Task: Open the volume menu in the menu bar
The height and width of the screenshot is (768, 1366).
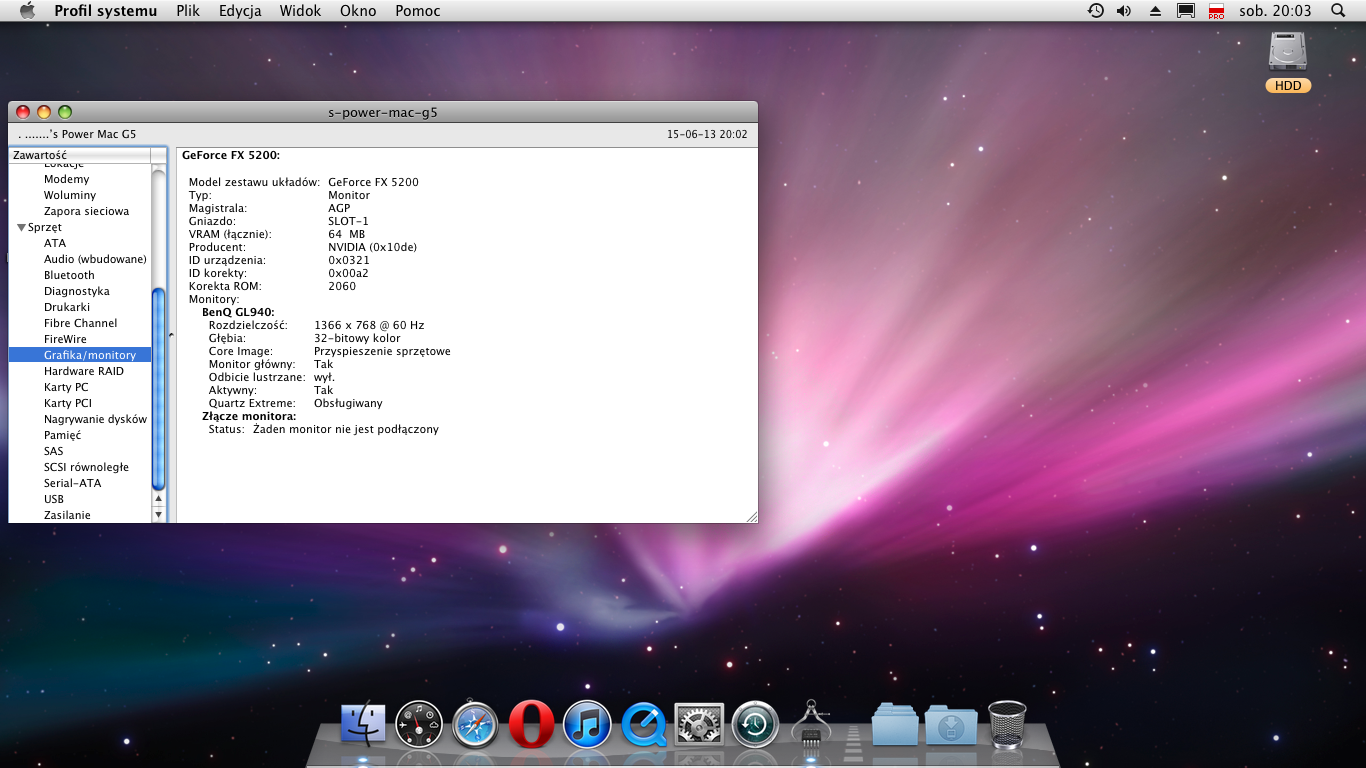Action: pos(1124,10)
